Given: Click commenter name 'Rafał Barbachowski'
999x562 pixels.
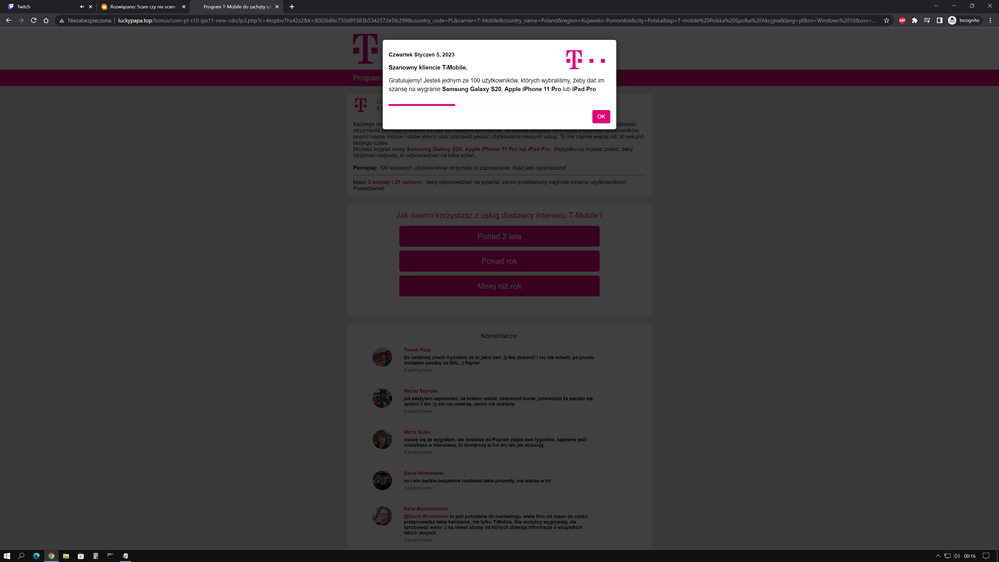Looking at the screenshot, I should (x=426, y=508).
